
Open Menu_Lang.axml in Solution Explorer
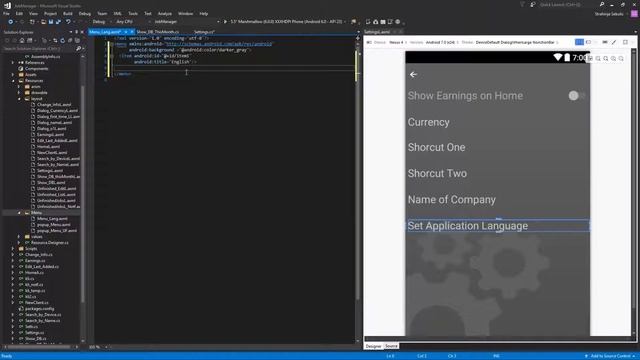[52, 219]
